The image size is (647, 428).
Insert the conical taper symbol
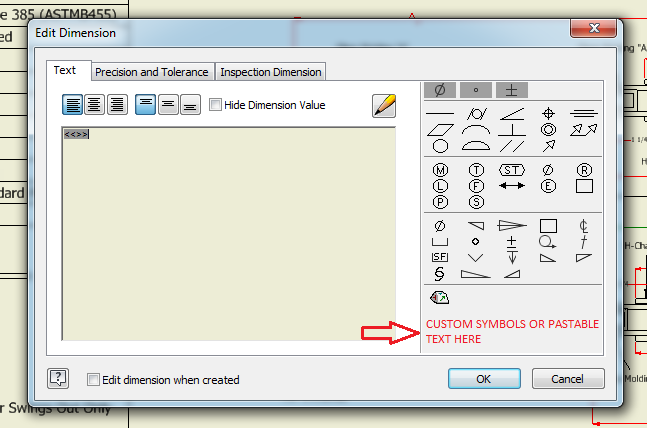[x=512, y=225]
